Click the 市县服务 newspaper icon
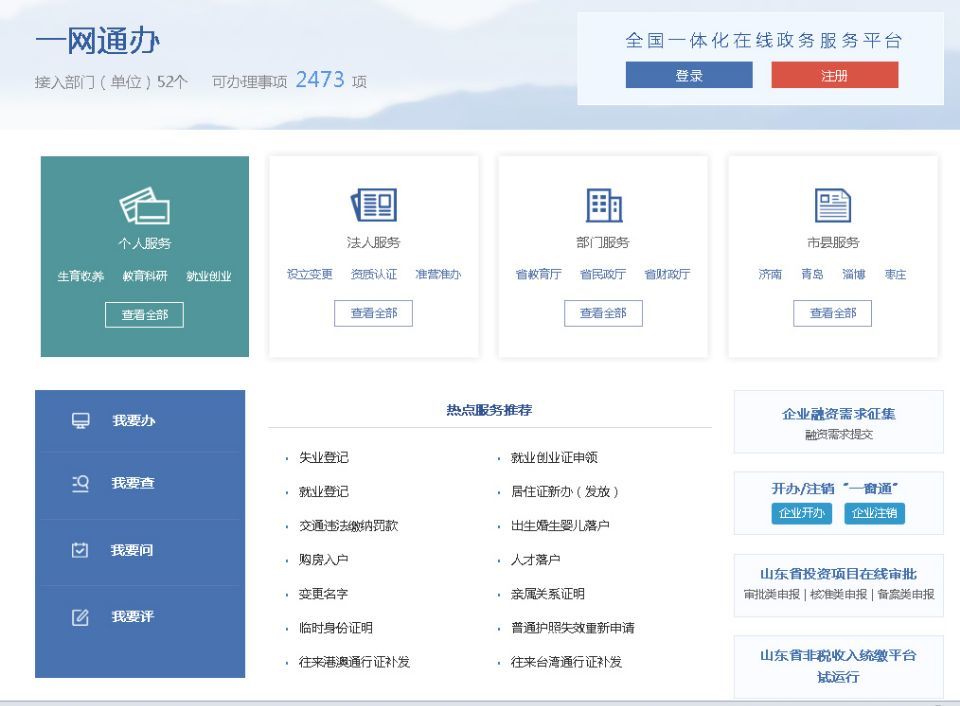 point(833,206)
